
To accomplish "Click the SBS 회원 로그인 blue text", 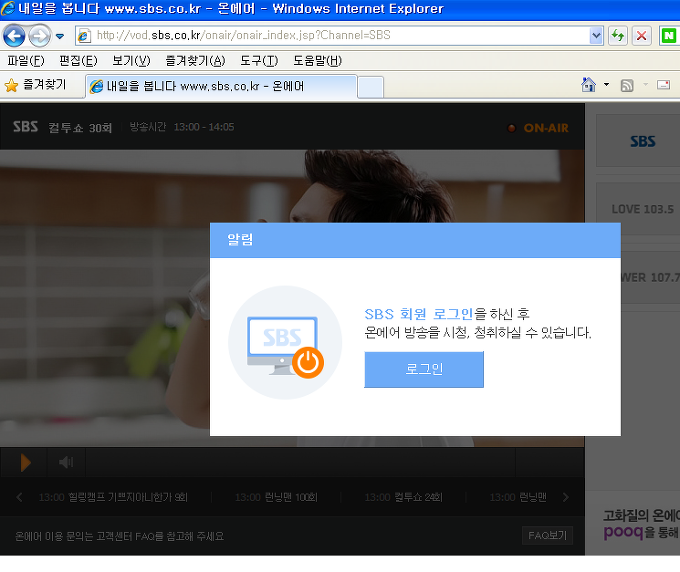I will click(418, 314).
